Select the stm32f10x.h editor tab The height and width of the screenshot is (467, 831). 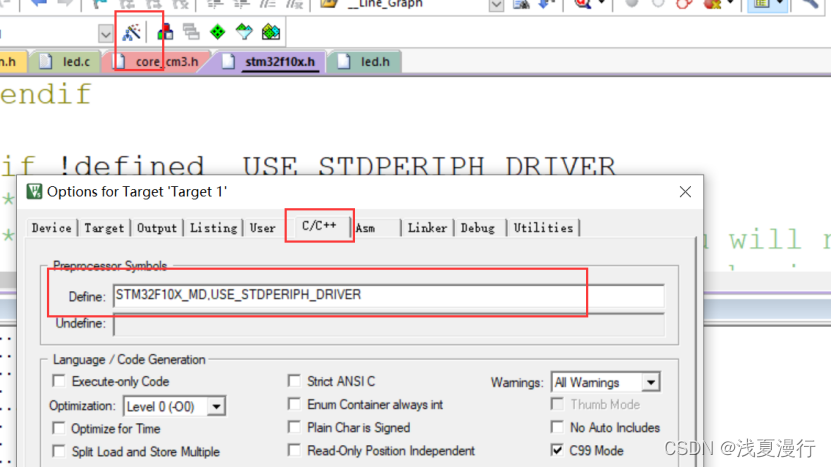coord(271,62)
